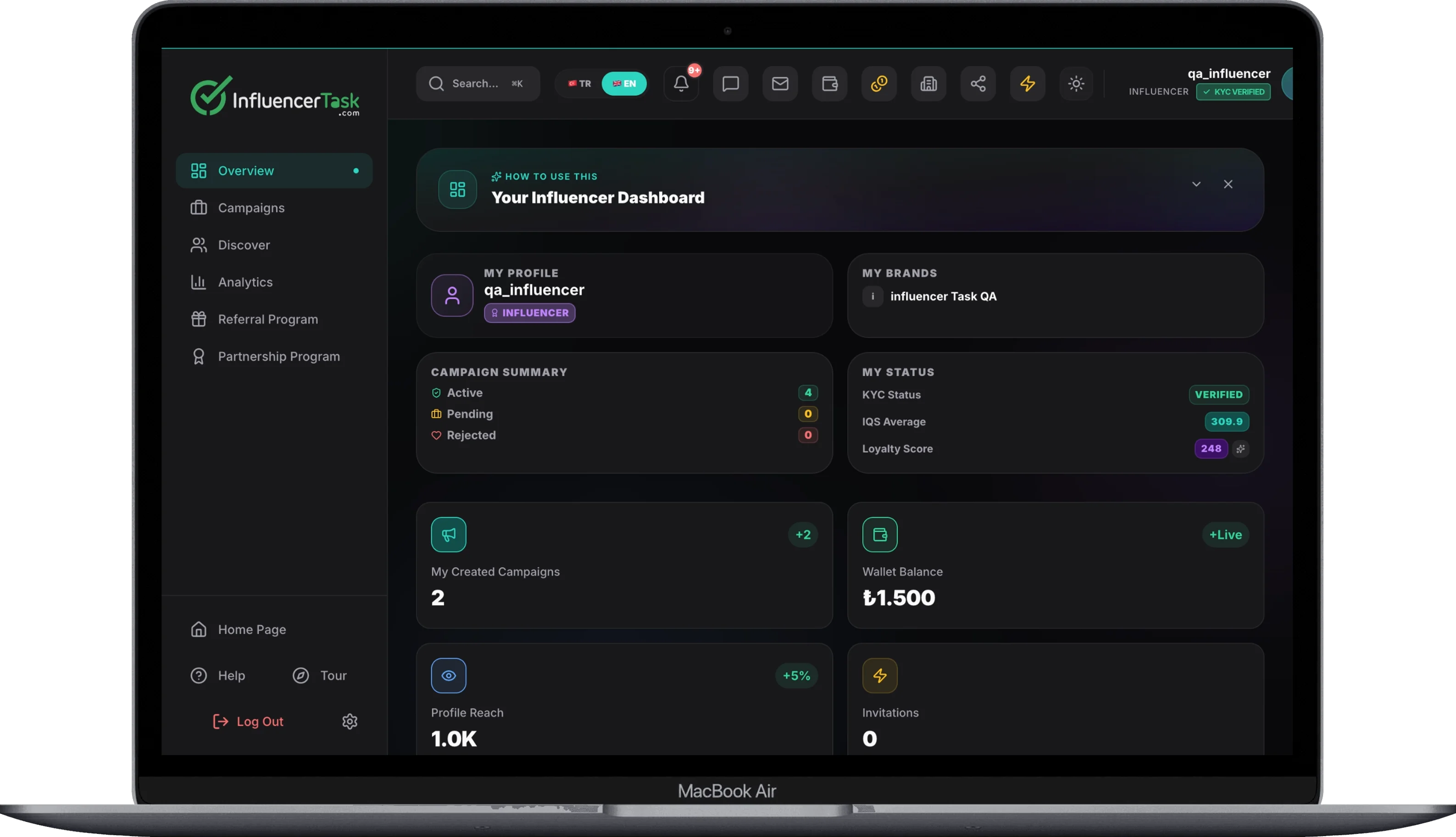Screen dimensions: 1456x837
Task: Open the Wallet Balance ₺1.500 value
Action: coord(899,598)
